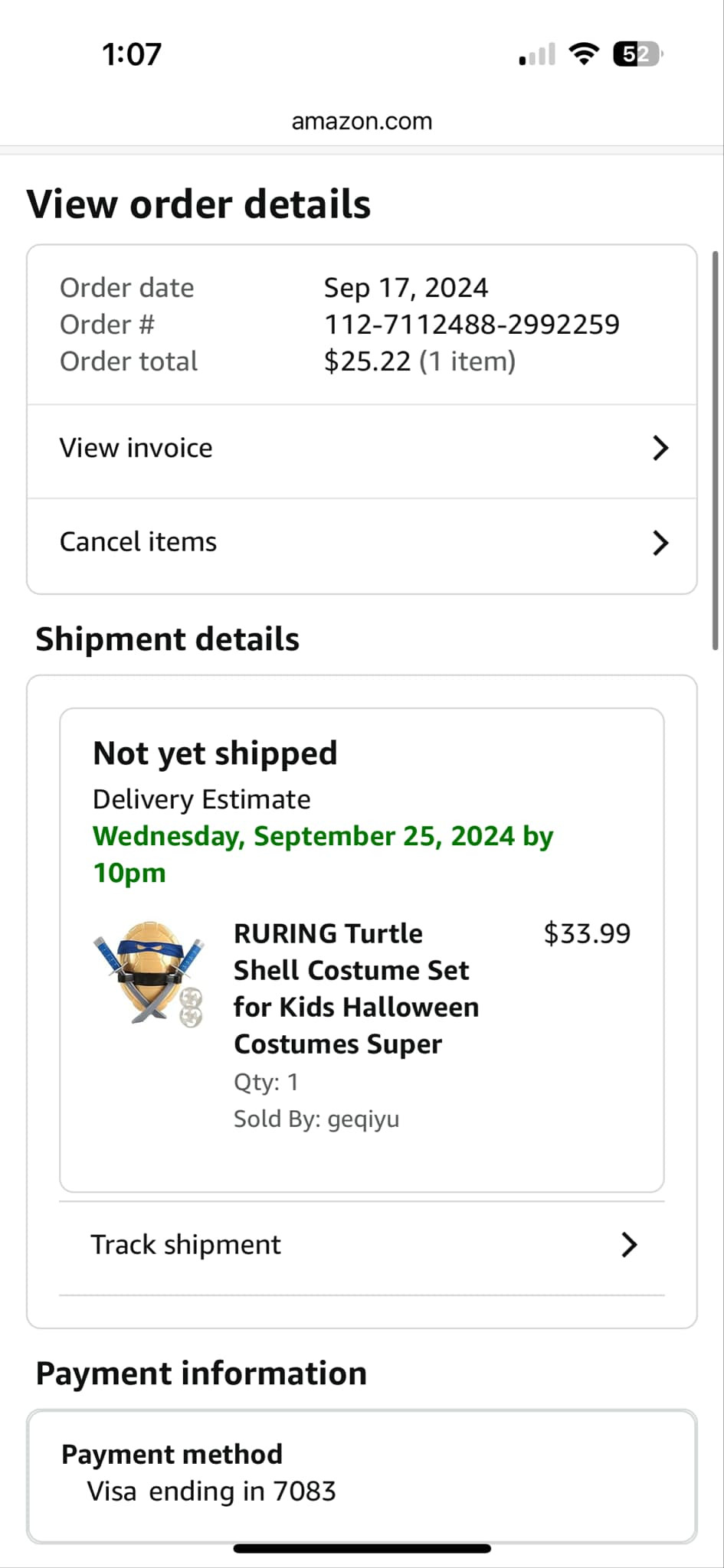Tap the battery level indicator
Screen dimensions: 724x1568
coord(637,54)
